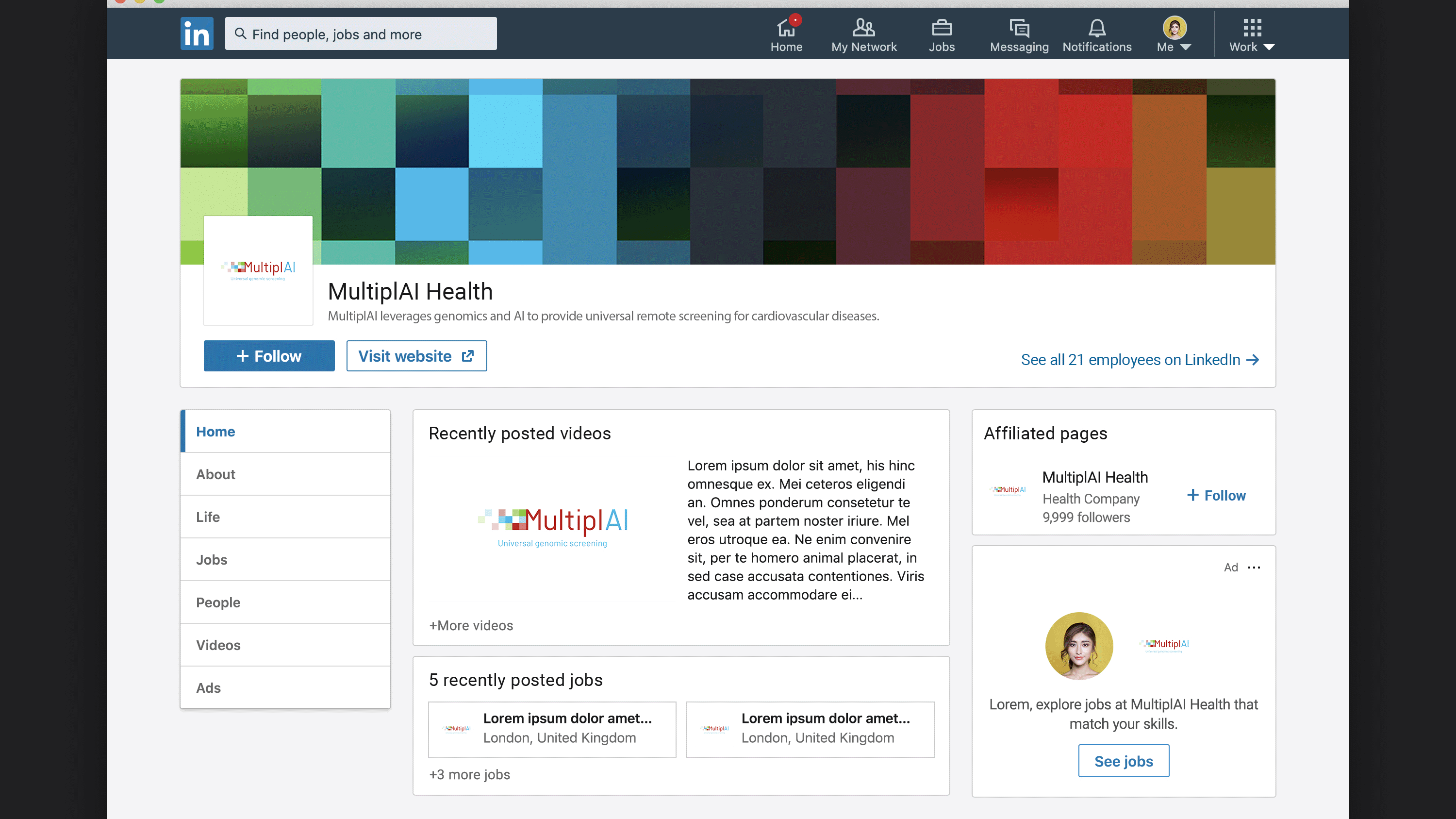1456x819 pixels.
Task: Click the Visit website button
Action: coord(416,356)
